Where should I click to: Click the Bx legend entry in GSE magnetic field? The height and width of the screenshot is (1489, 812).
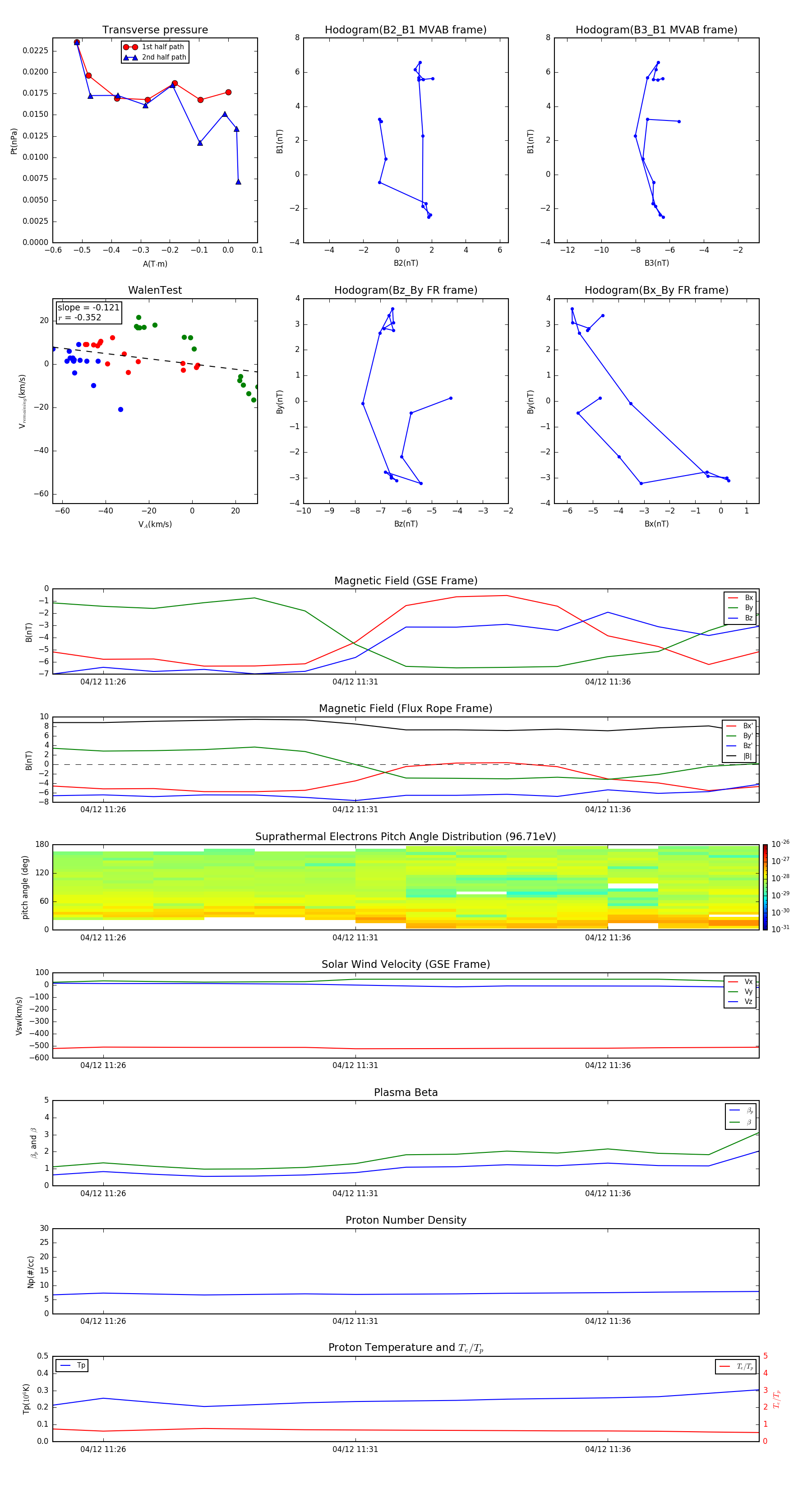tap(740, 598)
